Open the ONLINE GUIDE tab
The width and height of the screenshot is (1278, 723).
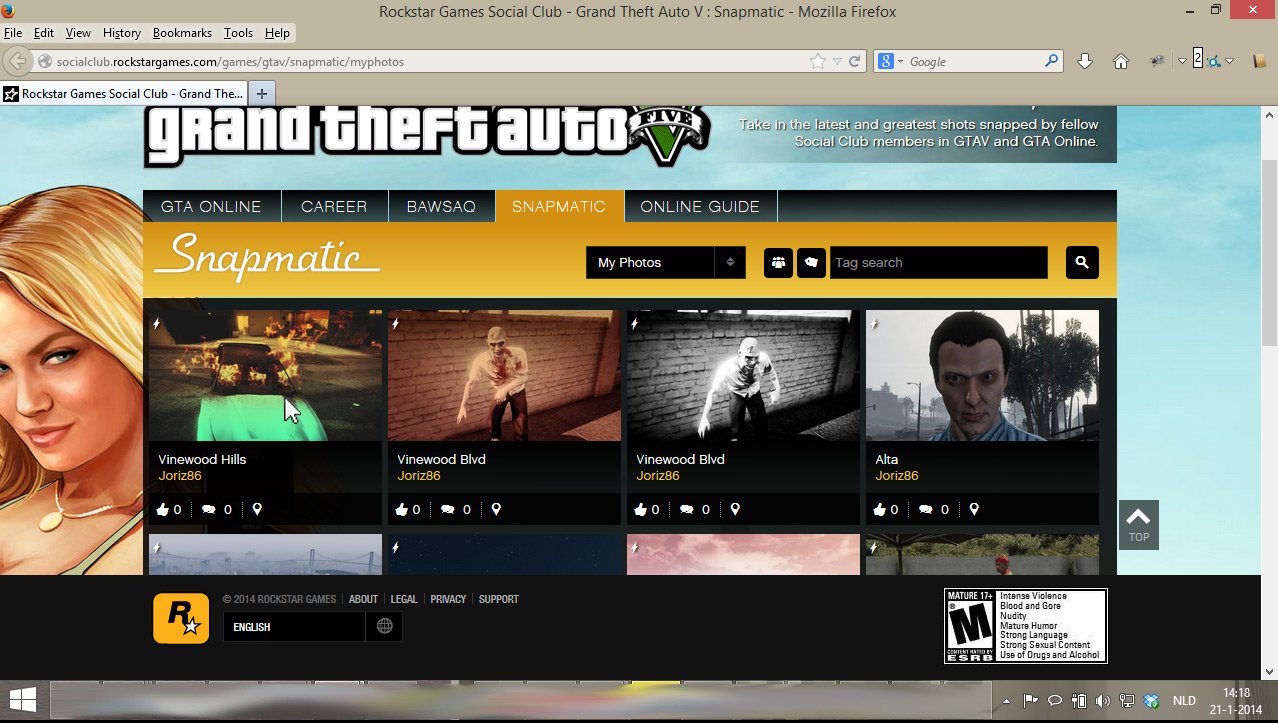point(700,206)
